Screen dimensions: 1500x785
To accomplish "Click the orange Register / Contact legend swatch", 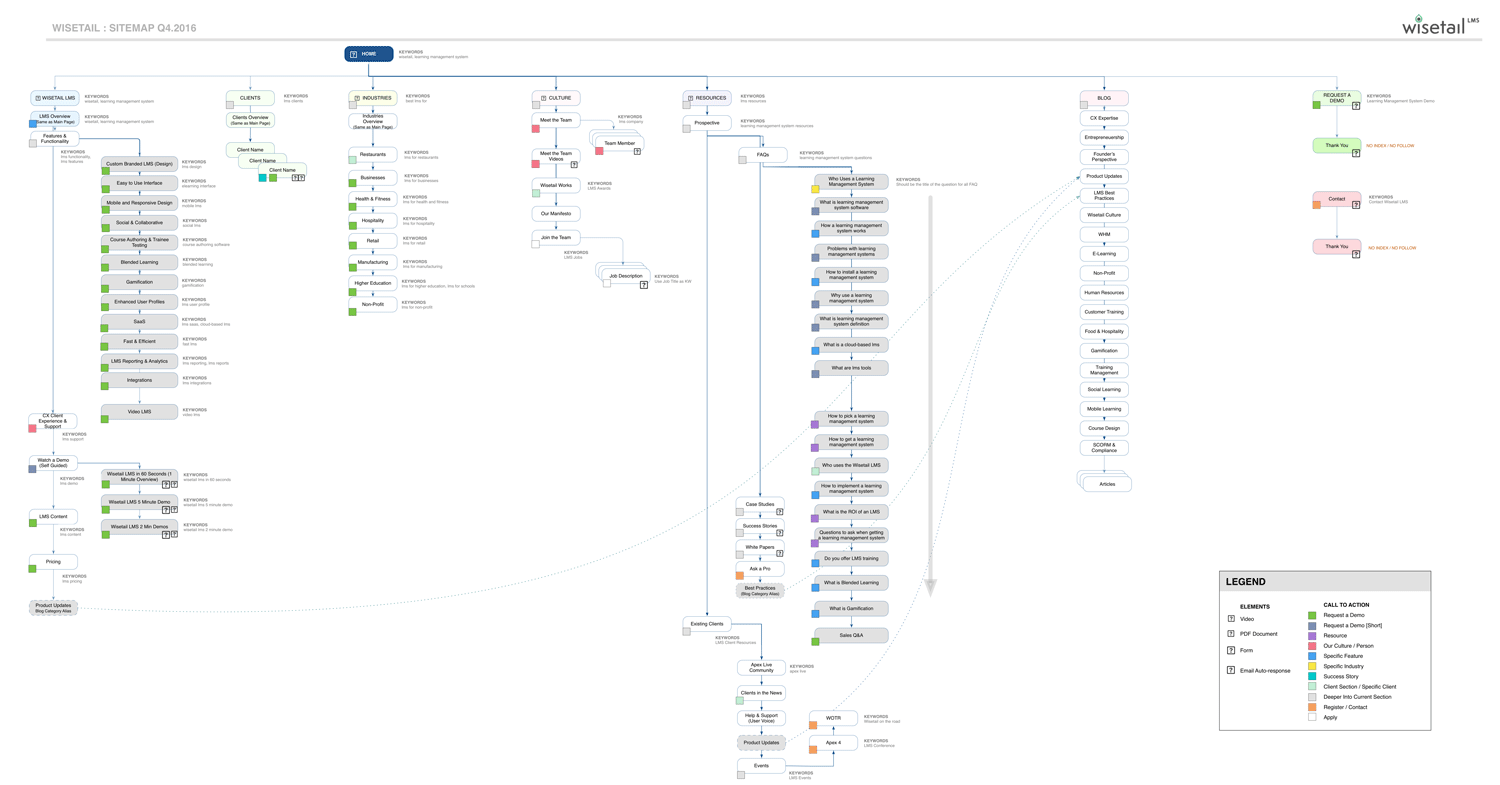I will [x=1312, y=707].
